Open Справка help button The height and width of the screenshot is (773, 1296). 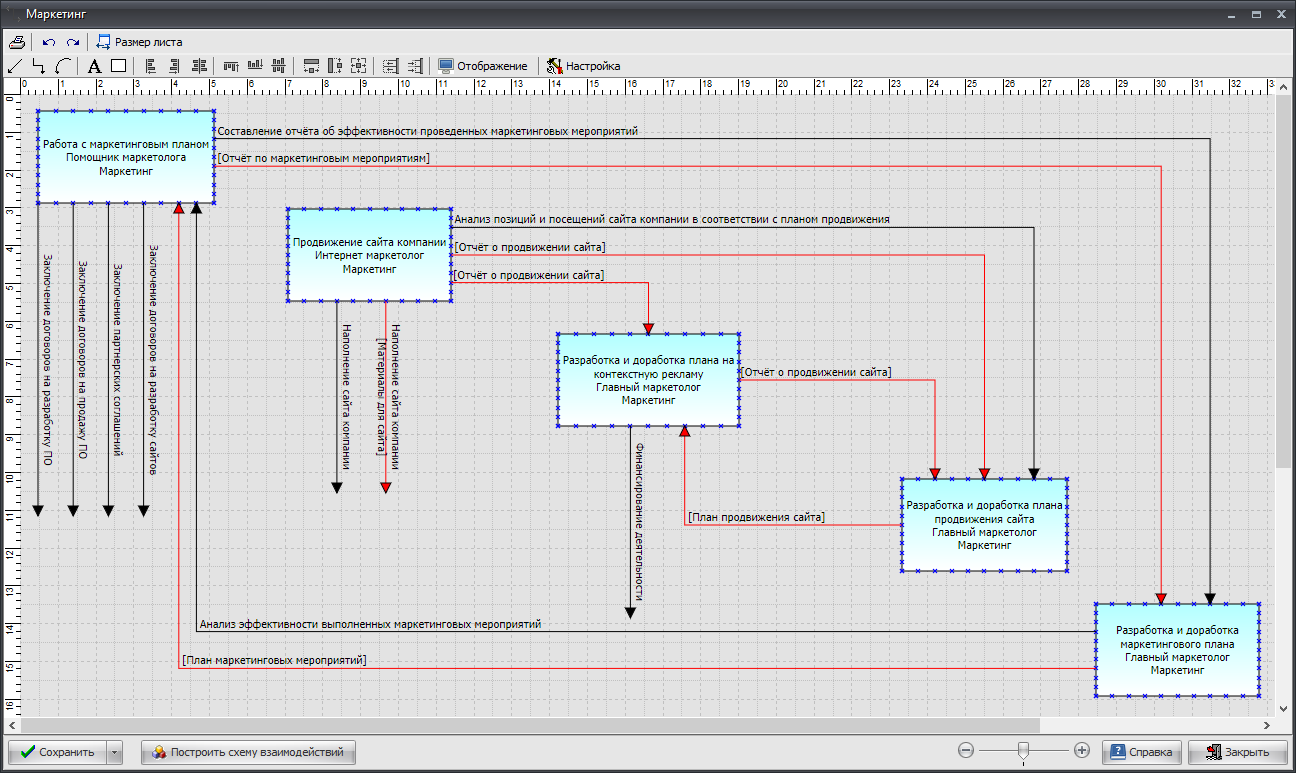coord(1142,752)
